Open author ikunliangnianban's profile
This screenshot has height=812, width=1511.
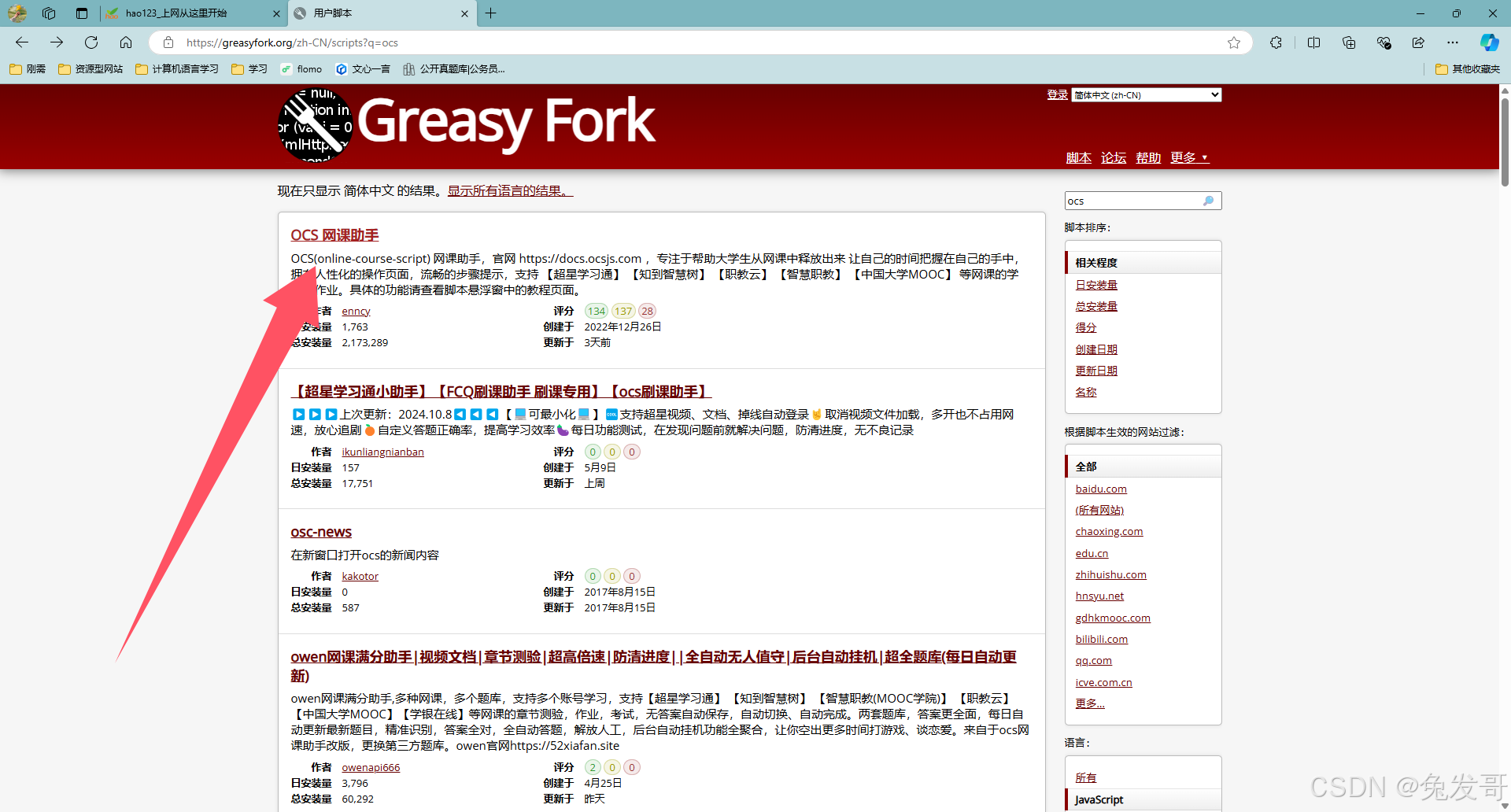[382, 452]
